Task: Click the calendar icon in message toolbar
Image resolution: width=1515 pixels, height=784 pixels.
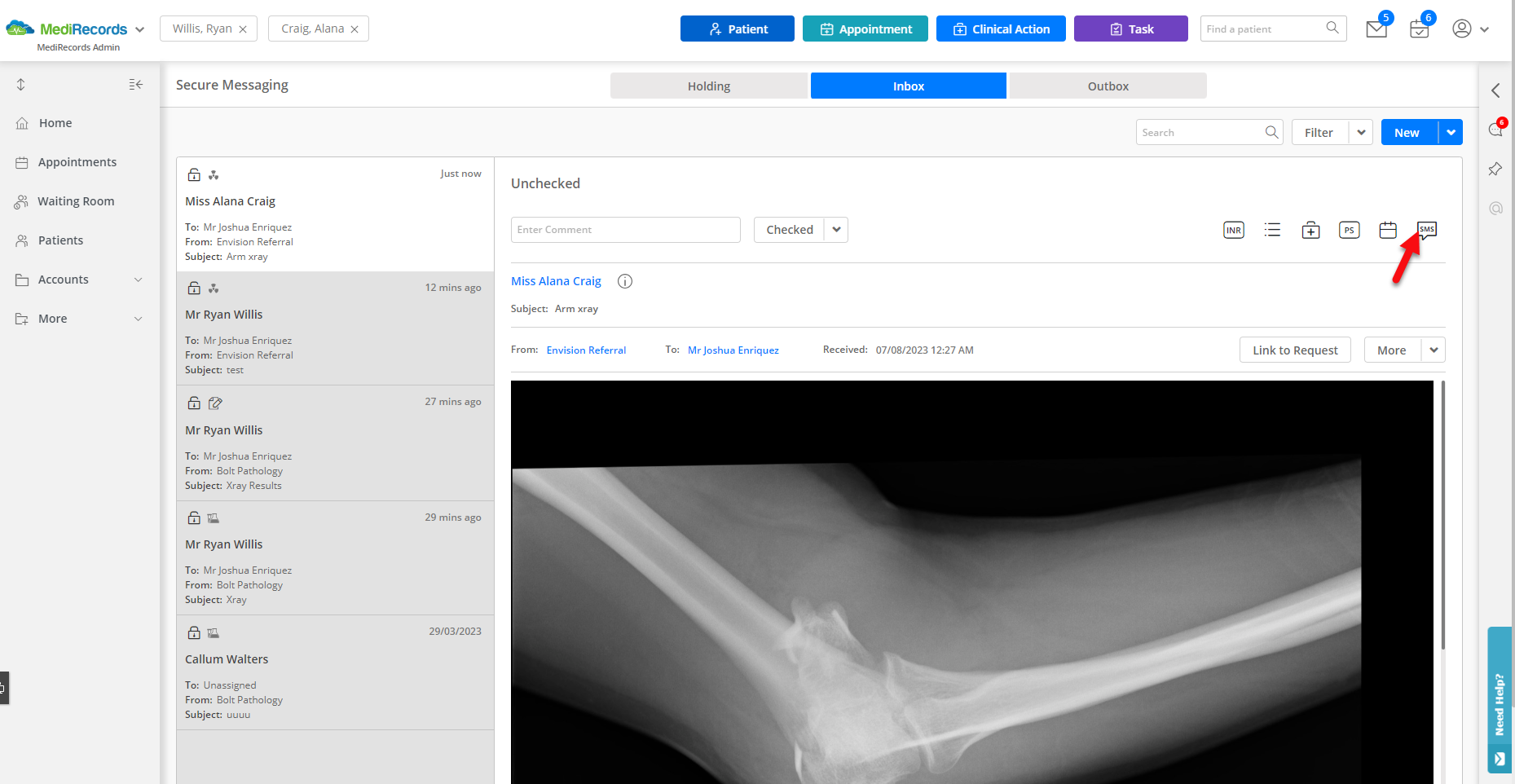Action: 1388,230
